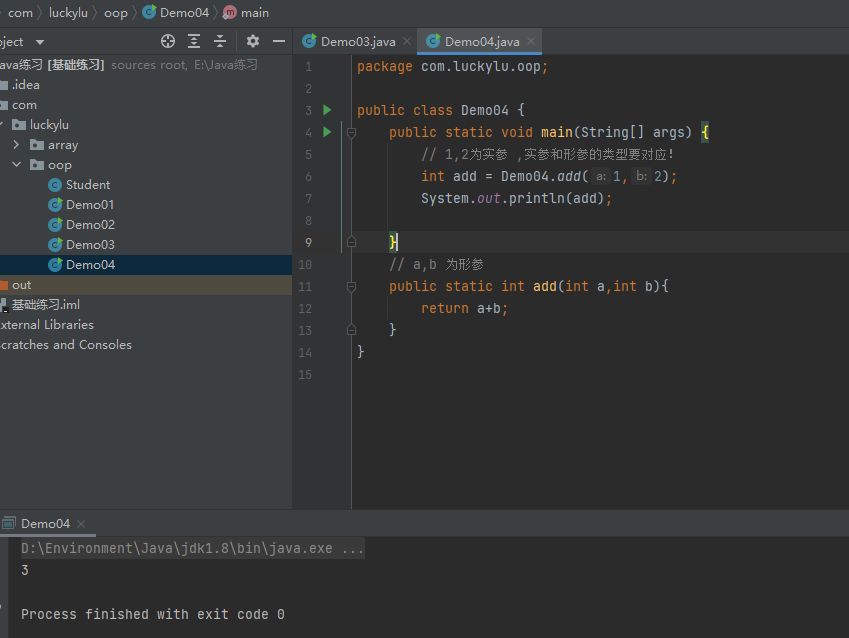Click Demo04 in the breadcrumb bar
Screen dimensions: 849x638
(176, 12)
